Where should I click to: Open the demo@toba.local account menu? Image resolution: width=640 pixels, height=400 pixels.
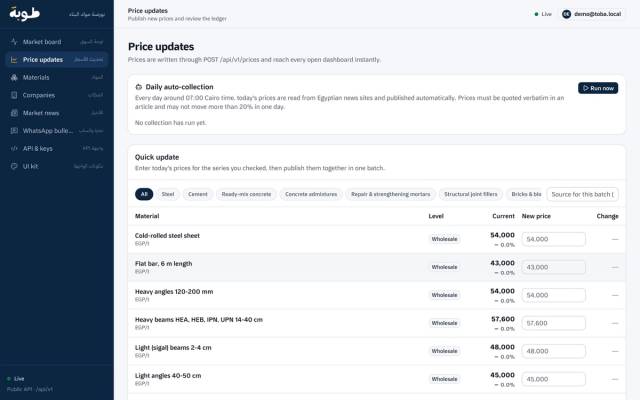coord(591,14)
